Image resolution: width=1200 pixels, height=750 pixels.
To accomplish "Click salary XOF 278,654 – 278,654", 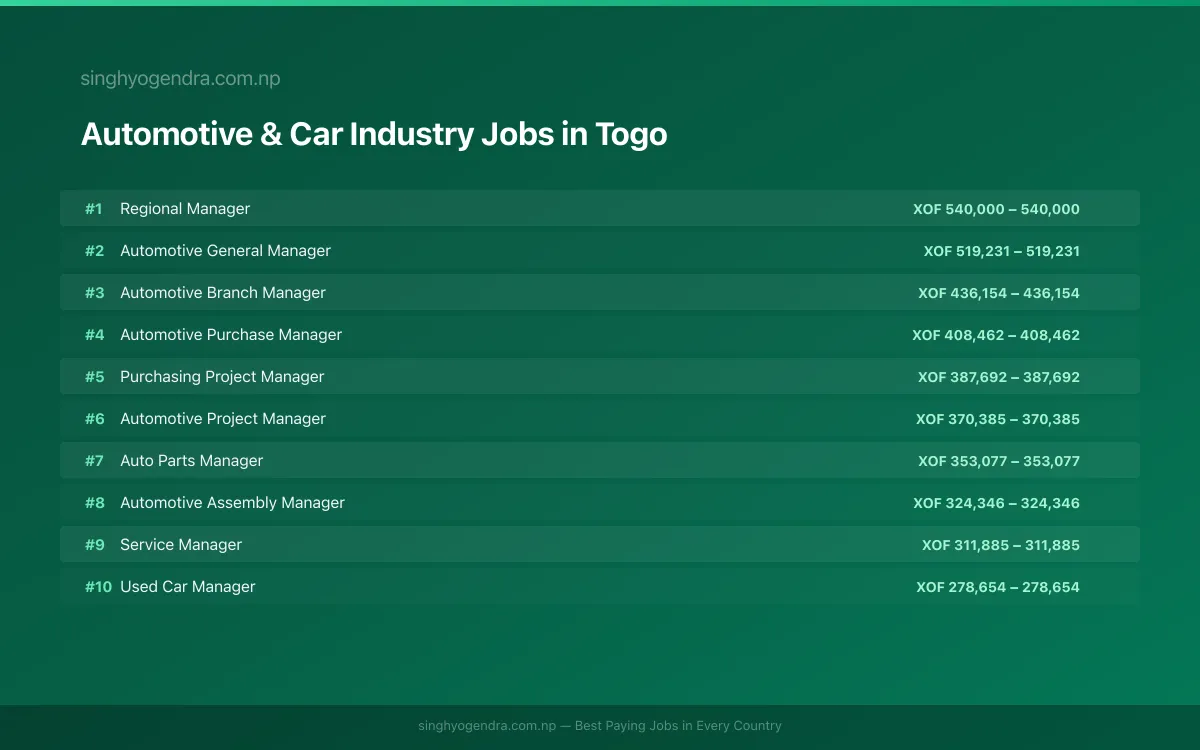I will (998, 587).
